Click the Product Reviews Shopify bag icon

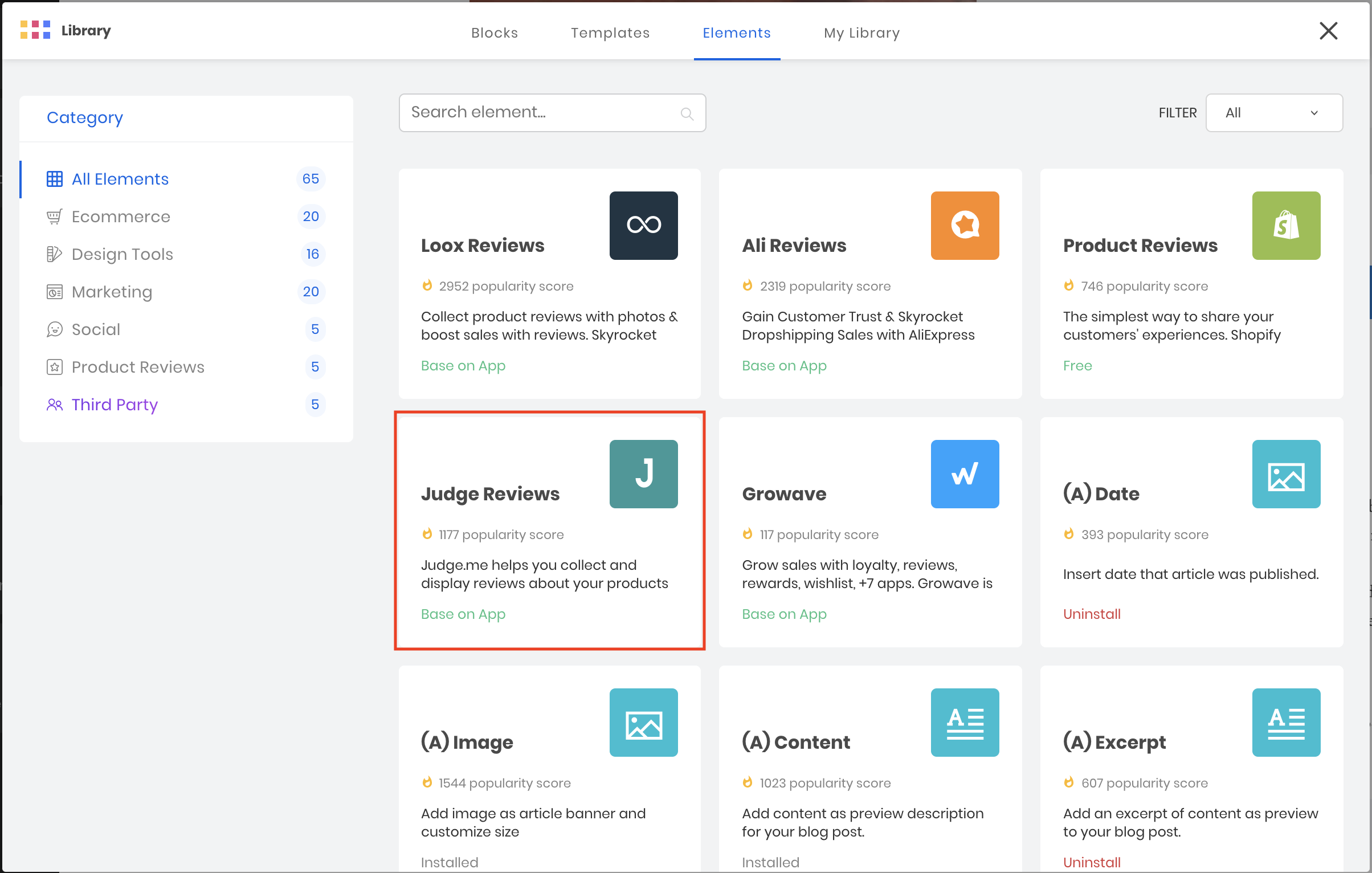click(x=1286, y=225)
